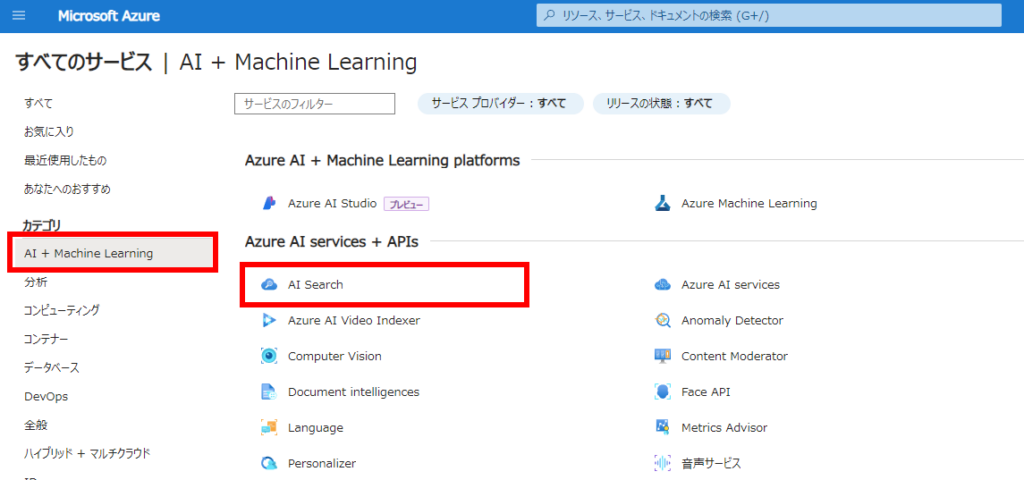Select the データベース category
1024x480 pixels.
[52, 368]
